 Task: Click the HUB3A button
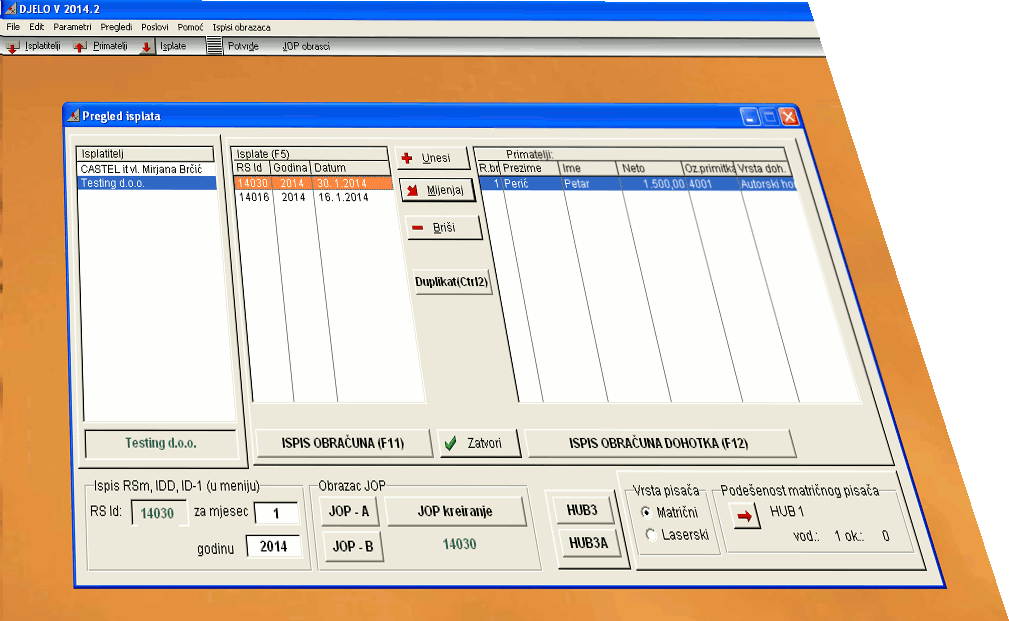point(588,542)
